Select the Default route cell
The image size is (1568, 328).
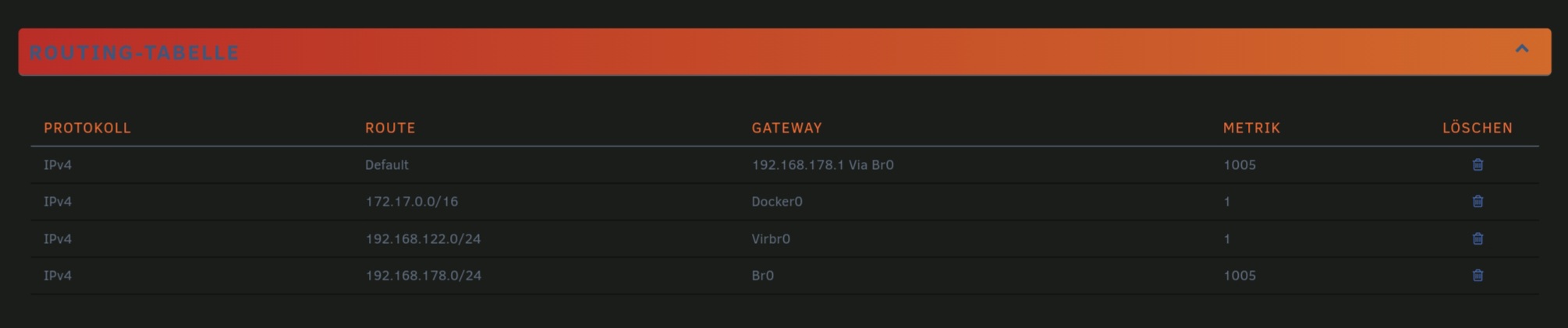(x=387, y=164)
